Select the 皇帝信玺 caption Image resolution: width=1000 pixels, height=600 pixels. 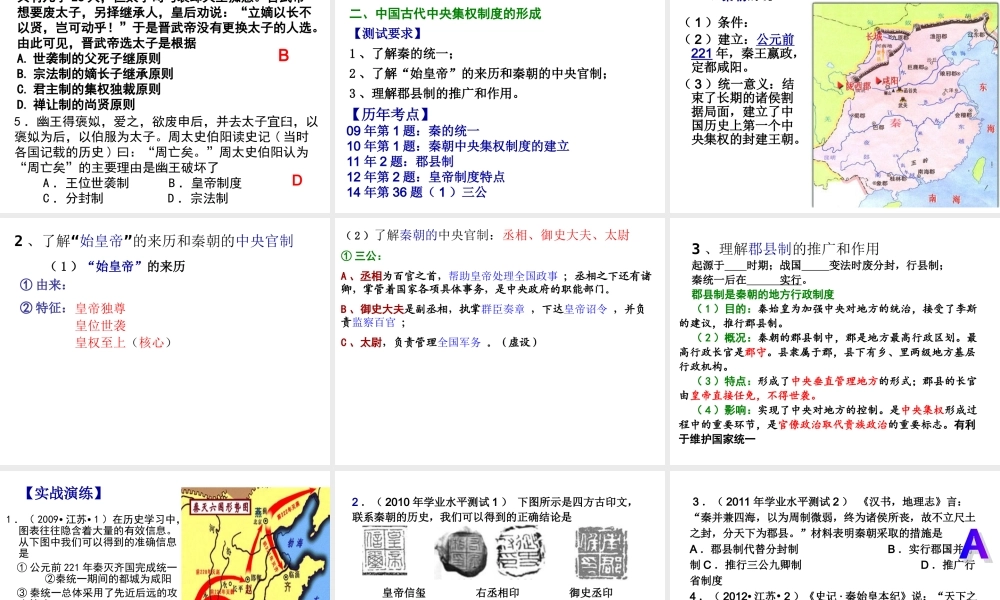[x=404, y=592]
